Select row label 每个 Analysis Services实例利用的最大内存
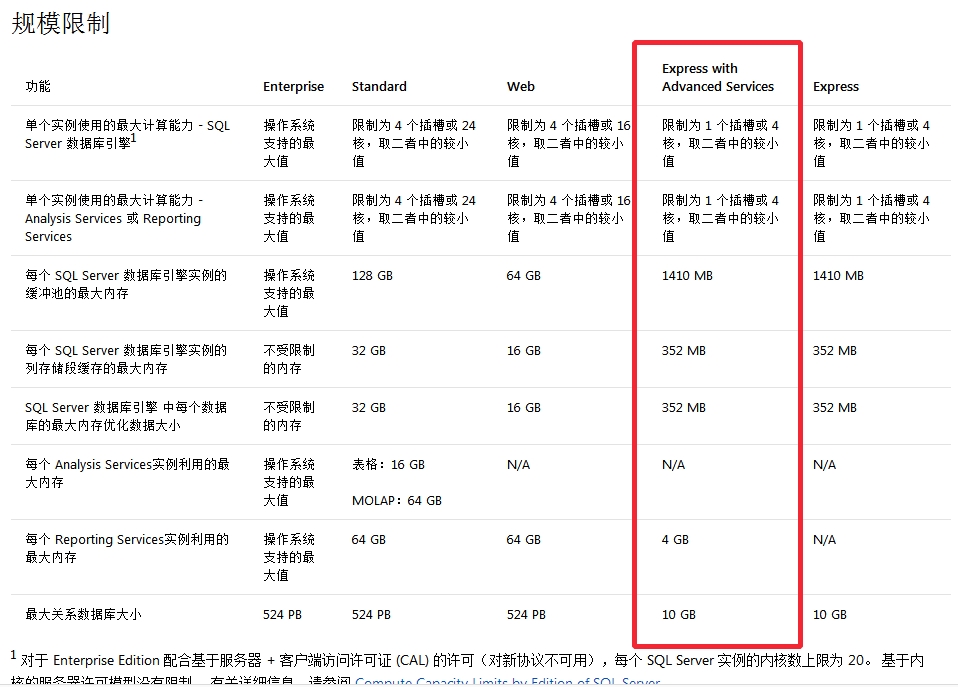 click(127, 473)
